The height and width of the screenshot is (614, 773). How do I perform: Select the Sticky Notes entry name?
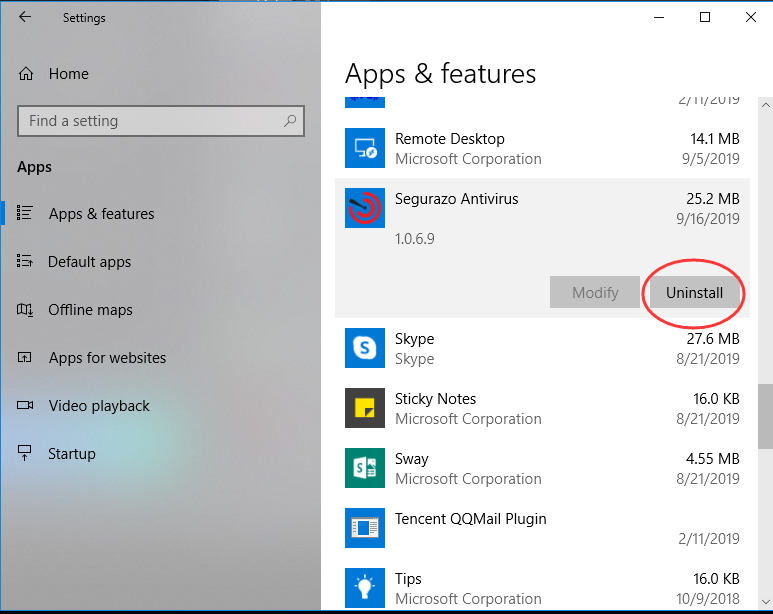click(x=435, y=398)
